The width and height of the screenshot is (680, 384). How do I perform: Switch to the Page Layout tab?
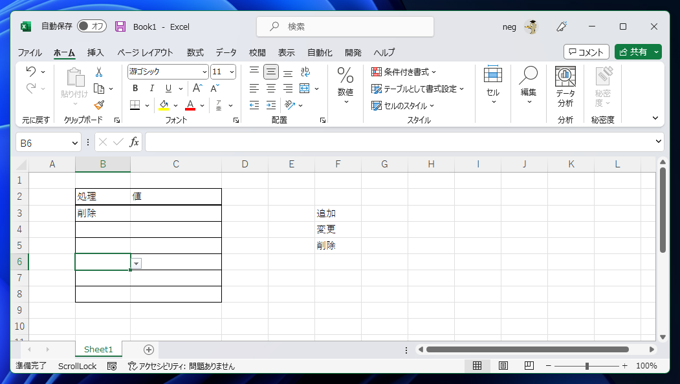145,53
